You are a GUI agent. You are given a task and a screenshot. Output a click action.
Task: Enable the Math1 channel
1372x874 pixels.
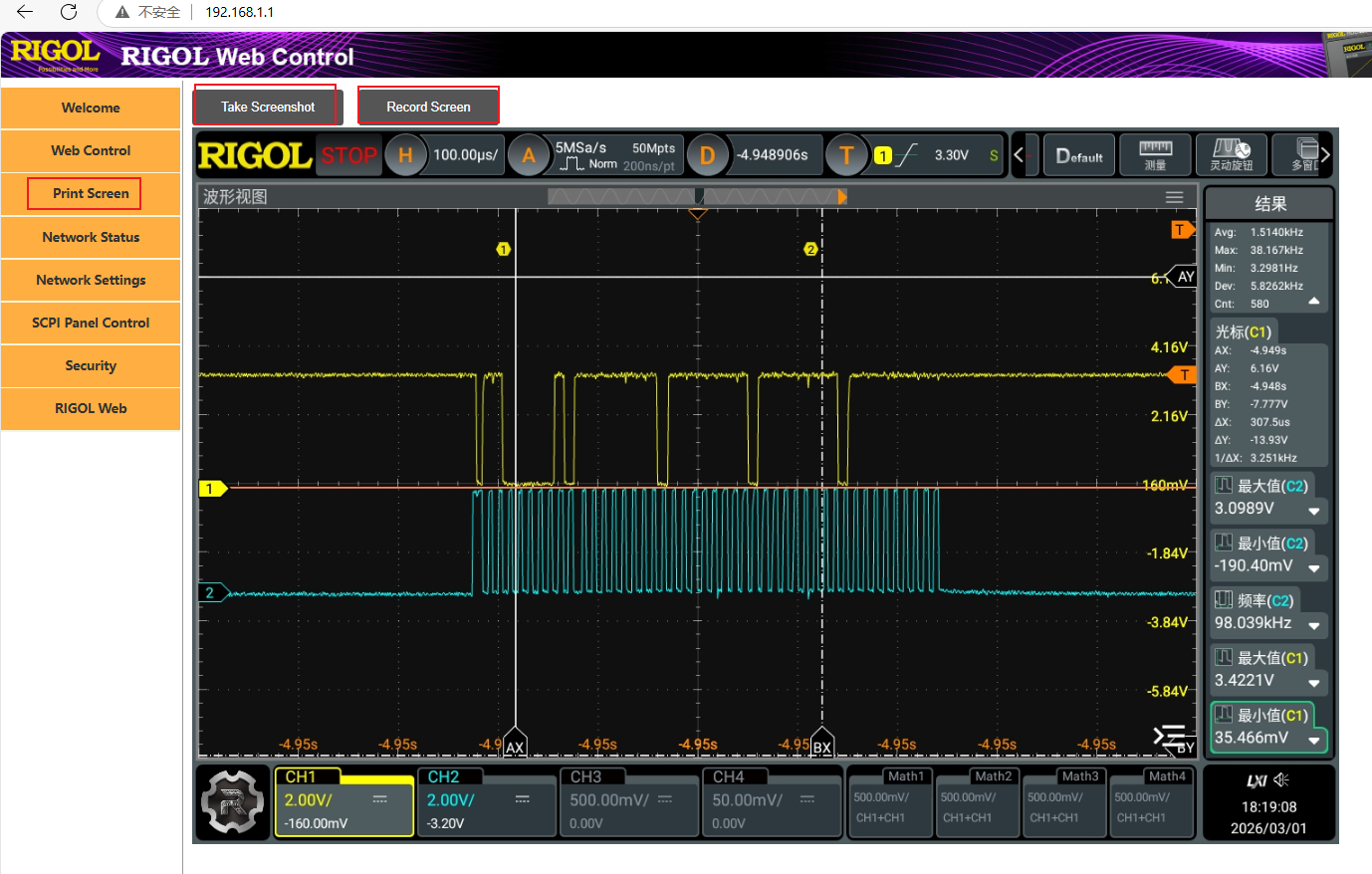(890, 802)
